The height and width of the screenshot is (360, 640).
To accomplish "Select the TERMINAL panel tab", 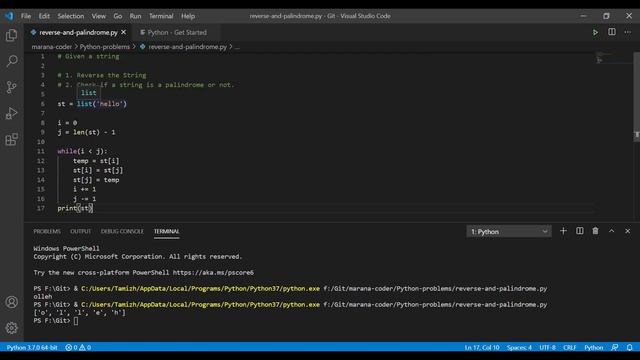I will [x=167, y=231].
